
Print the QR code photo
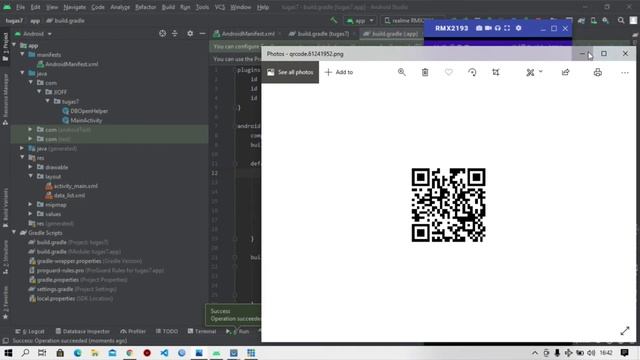click(598, 72)
